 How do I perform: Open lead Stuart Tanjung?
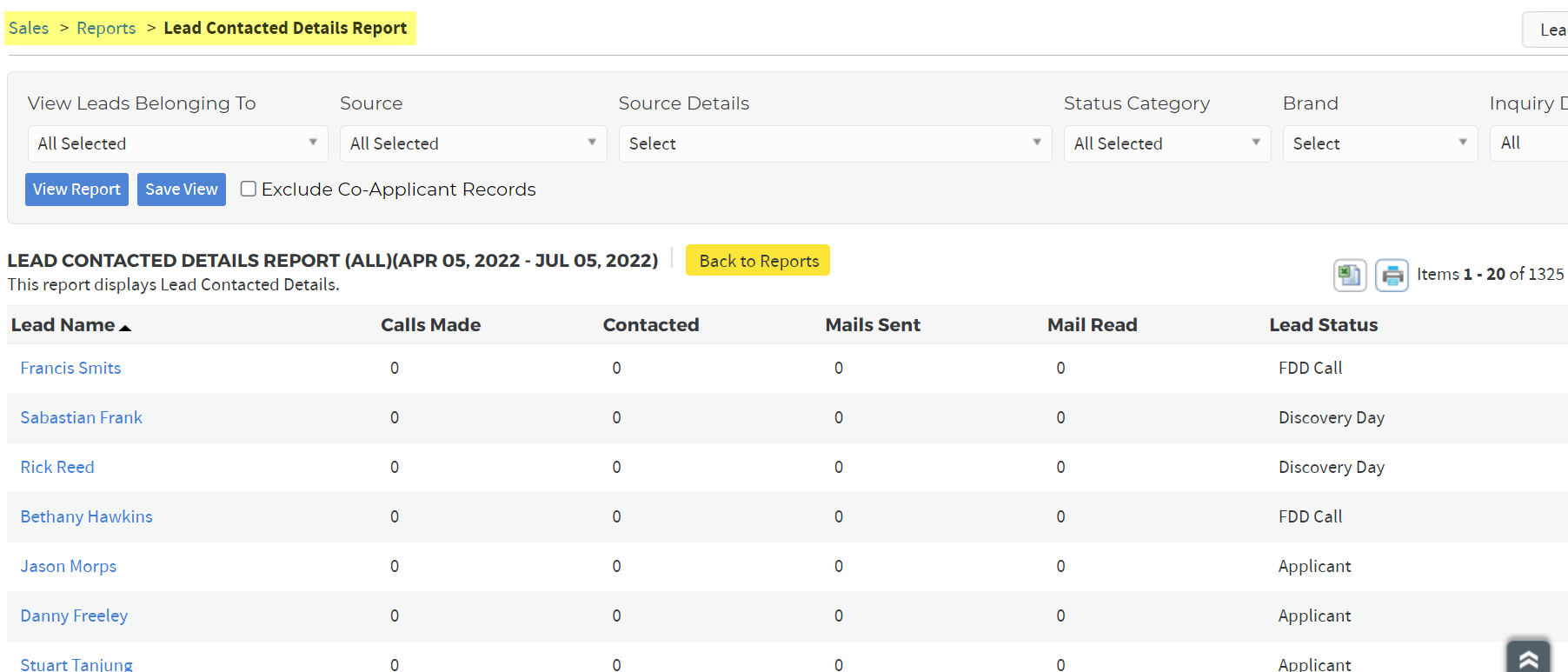pos(76,664)
